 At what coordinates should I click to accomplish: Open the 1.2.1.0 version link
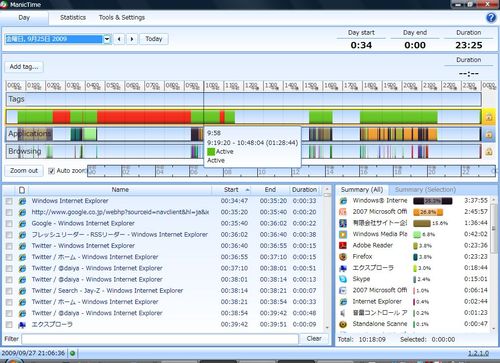(478, 353)
